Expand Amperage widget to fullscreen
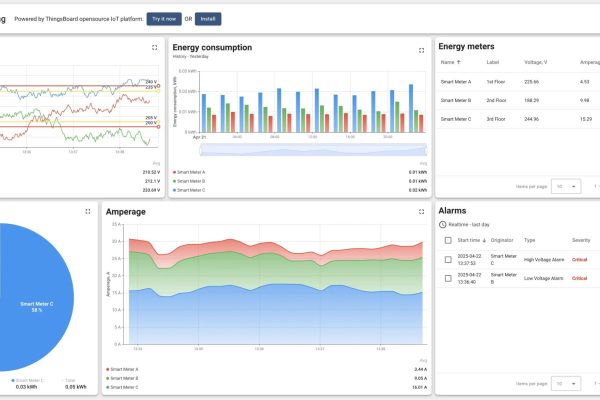The width and height of the screenshot is (600, 400). click(421, 212)
